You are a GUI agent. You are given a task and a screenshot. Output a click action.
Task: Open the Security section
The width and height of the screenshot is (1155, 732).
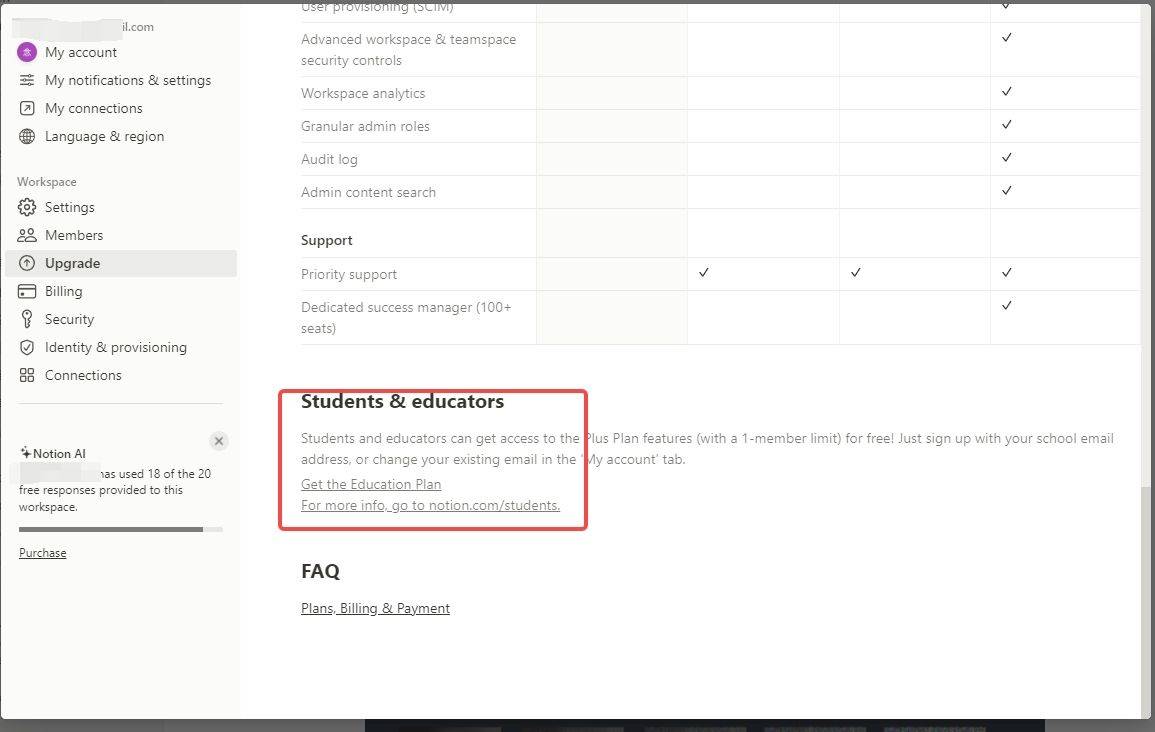tap(69, 319)
